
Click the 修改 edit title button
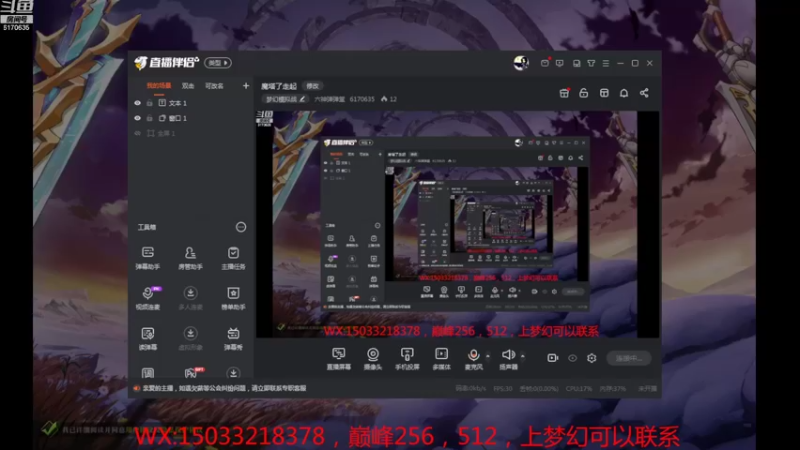pyautogui.click(x=312, y=86)
